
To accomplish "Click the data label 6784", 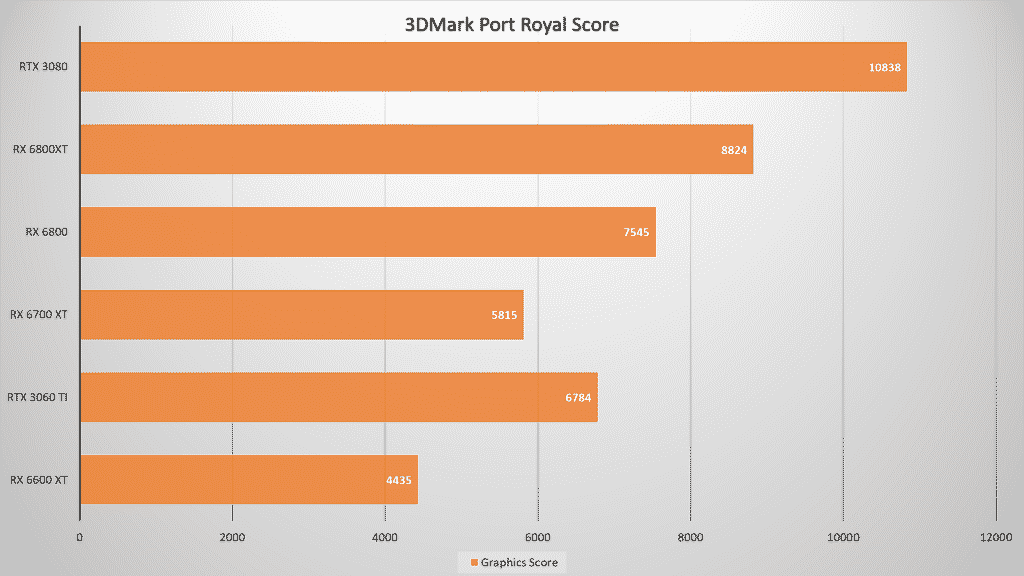I will pyautogui.click(x=579, y=398).
